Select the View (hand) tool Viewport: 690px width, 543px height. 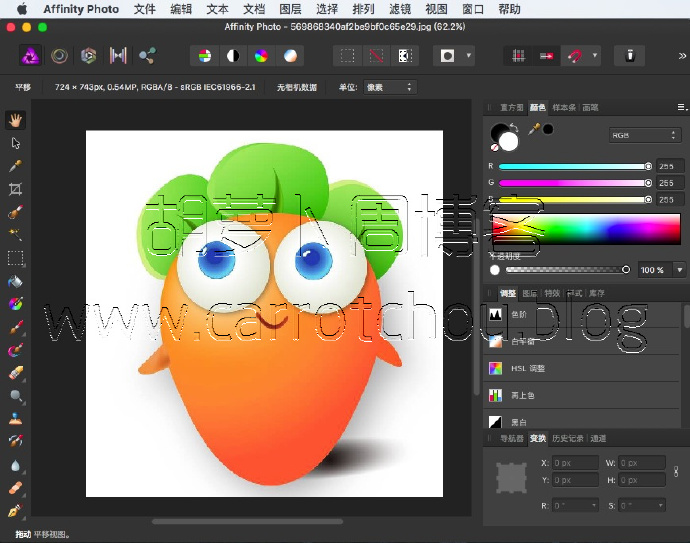(x=15, y=120)
